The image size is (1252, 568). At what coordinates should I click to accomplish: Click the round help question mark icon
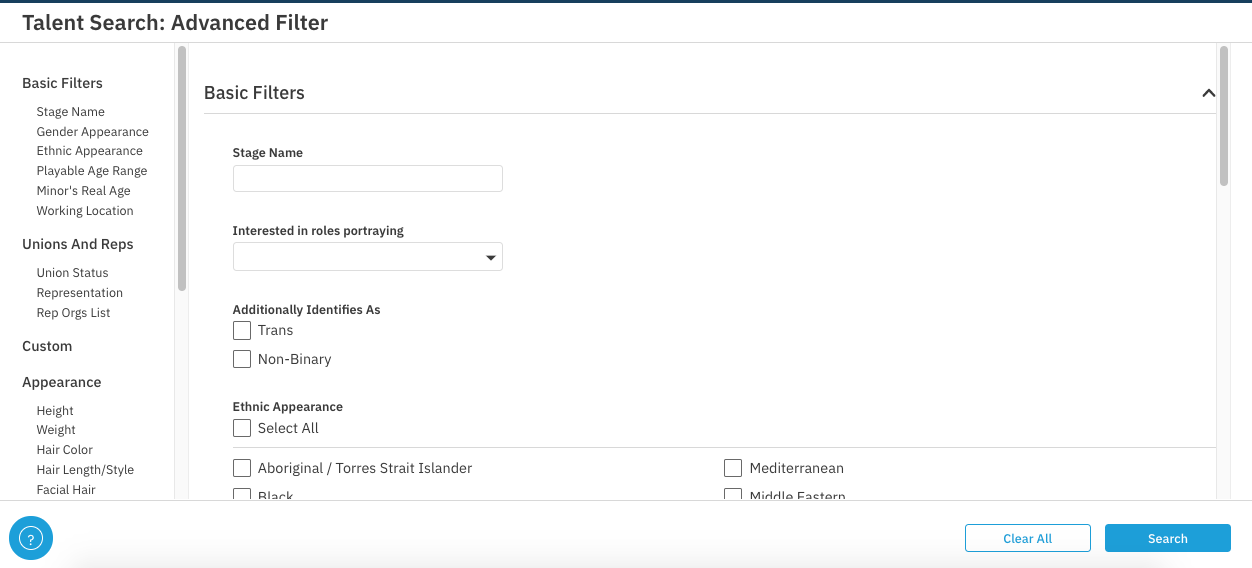pos(31,540)
